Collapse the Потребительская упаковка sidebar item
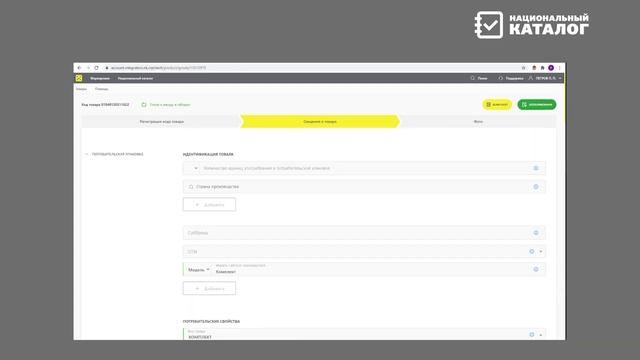 (87, 154)
